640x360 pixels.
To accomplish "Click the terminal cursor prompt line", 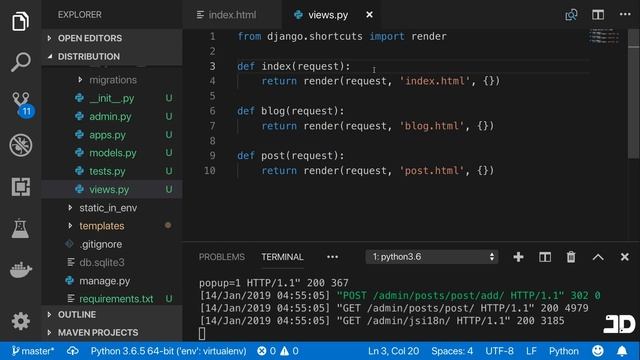I will (202, 333).
